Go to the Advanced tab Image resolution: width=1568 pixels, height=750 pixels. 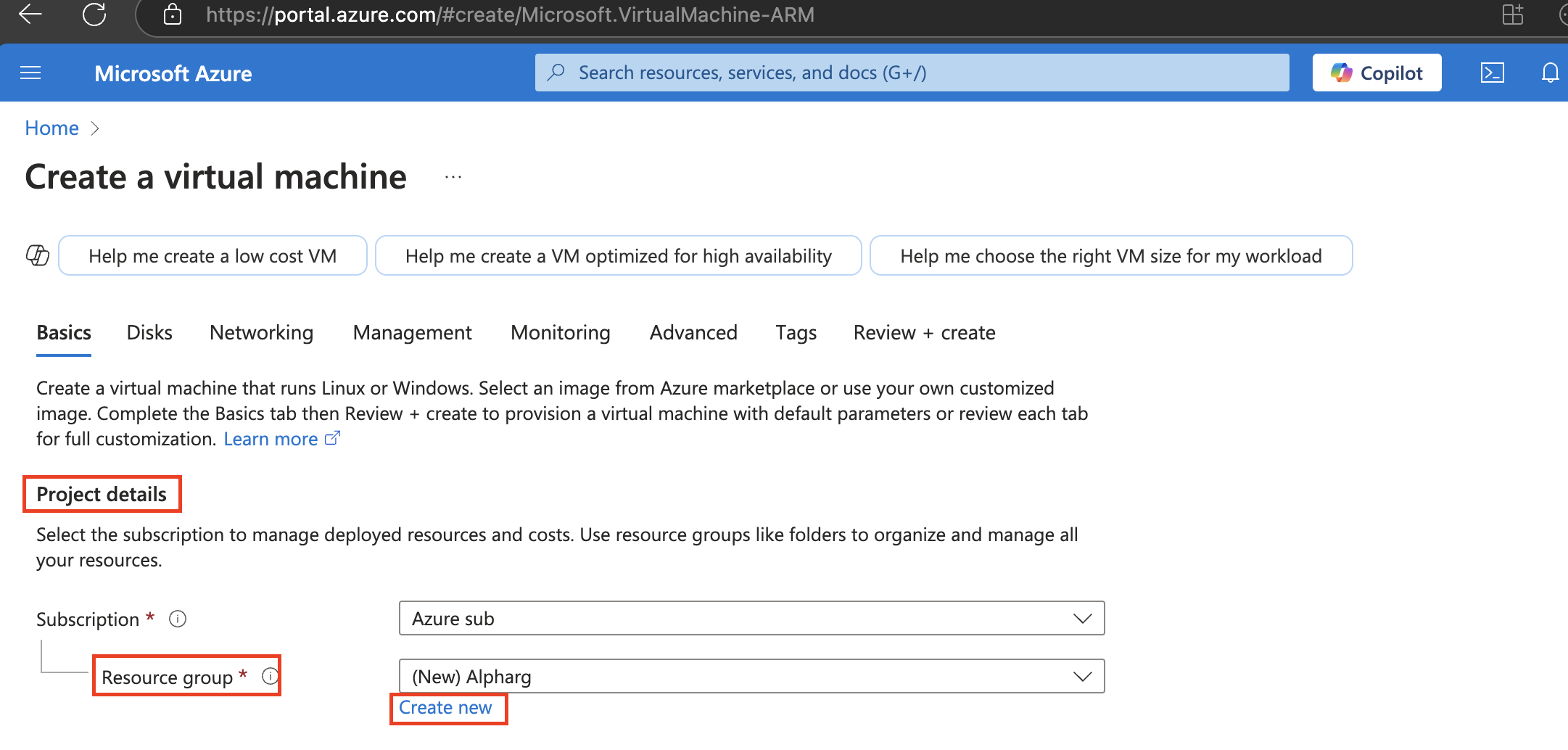[x=693, y=332]
